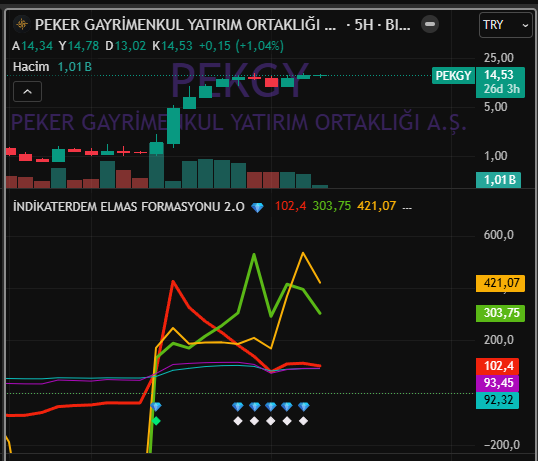This screenshot has width=538, height=461.
Task: Click the purple 93,45 axis value label
Action: pyautogui.click(x=497, y=383)
